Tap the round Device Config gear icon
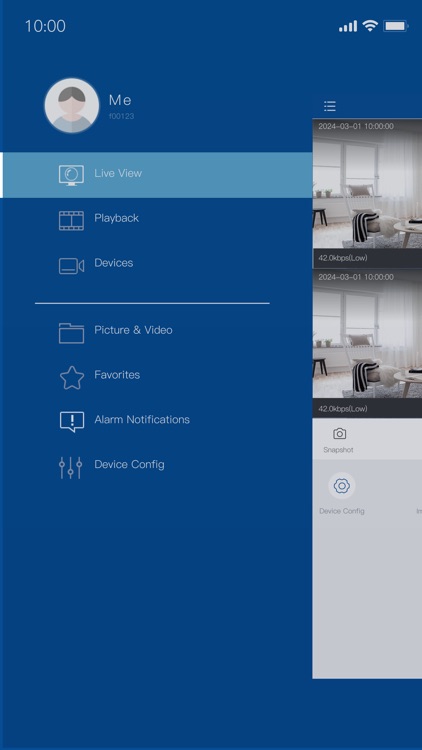This screenshot has height=750, width=422. [x=342, y=486]
